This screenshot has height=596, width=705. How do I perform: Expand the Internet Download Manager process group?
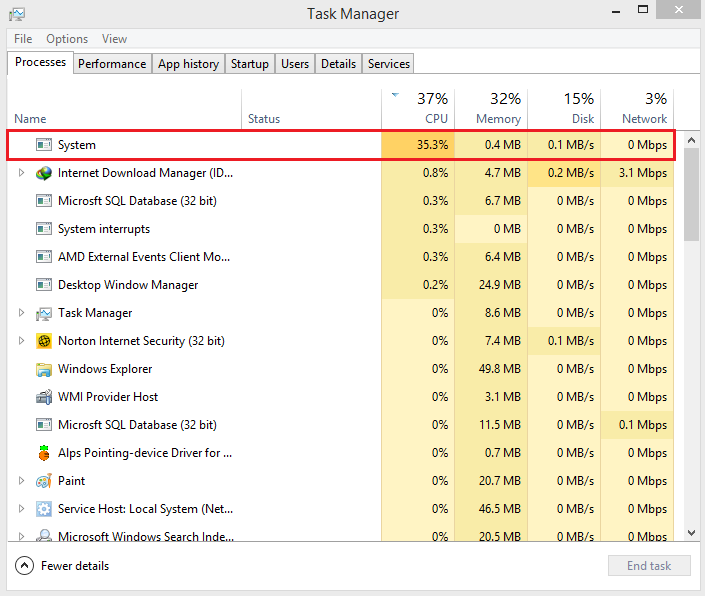click(21, 173)
